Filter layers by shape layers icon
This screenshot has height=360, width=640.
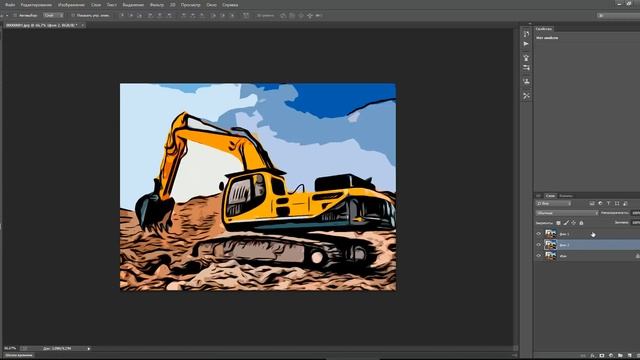[617, 203]
